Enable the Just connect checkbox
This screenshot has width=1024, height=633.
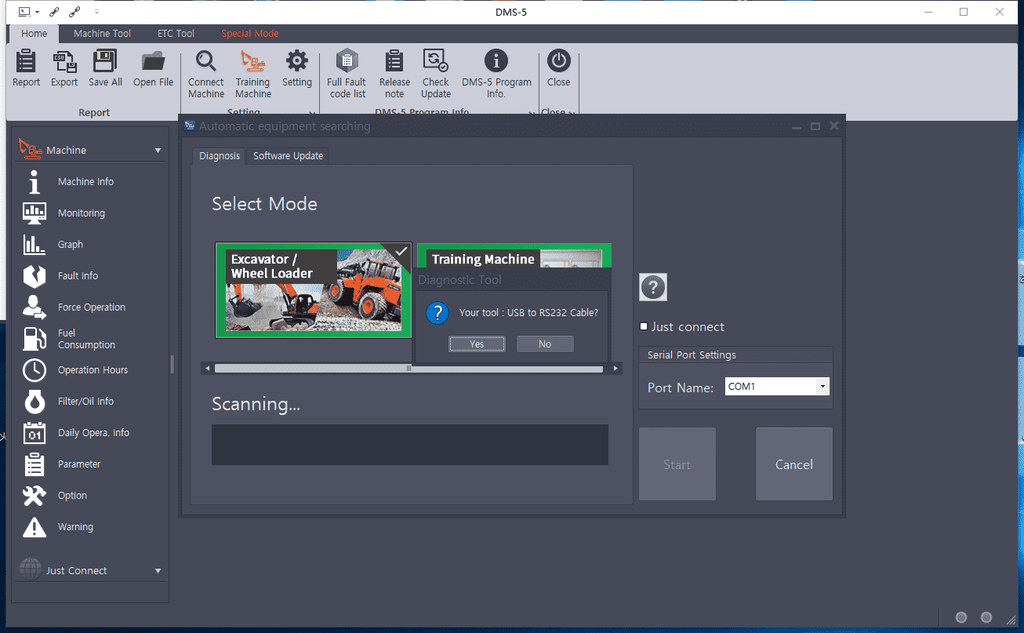tap(644, 327)
